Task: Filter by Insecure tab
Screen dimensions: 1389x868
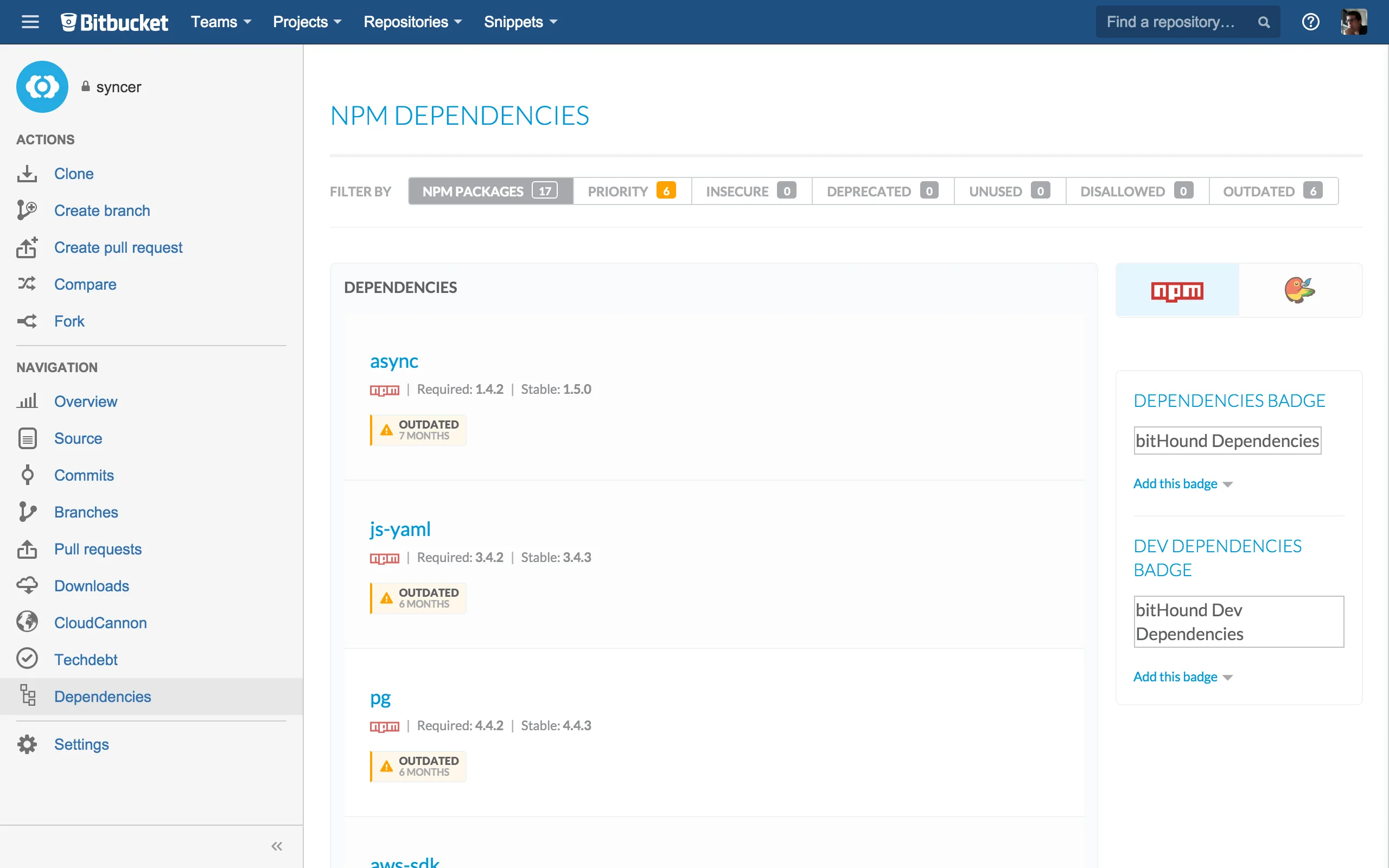Action: tap(751, 191)
